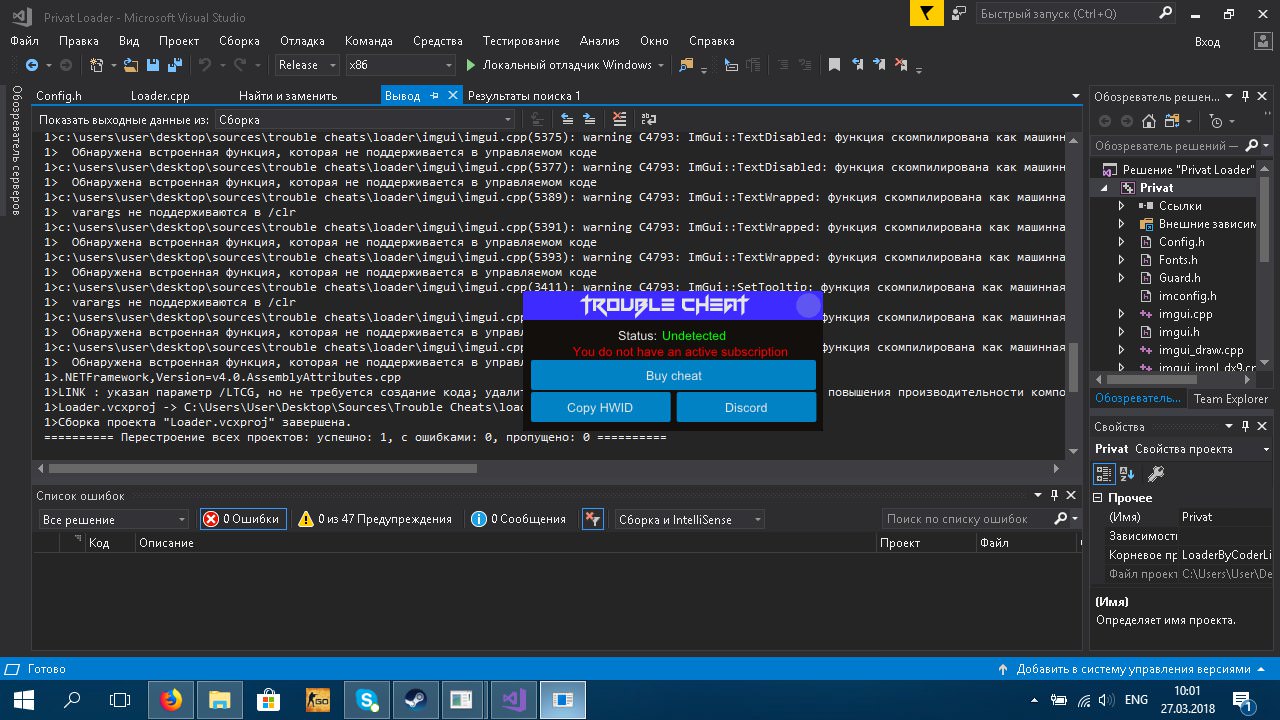
Task: Expand the Config.h tree node
Action: (1121, 242)
